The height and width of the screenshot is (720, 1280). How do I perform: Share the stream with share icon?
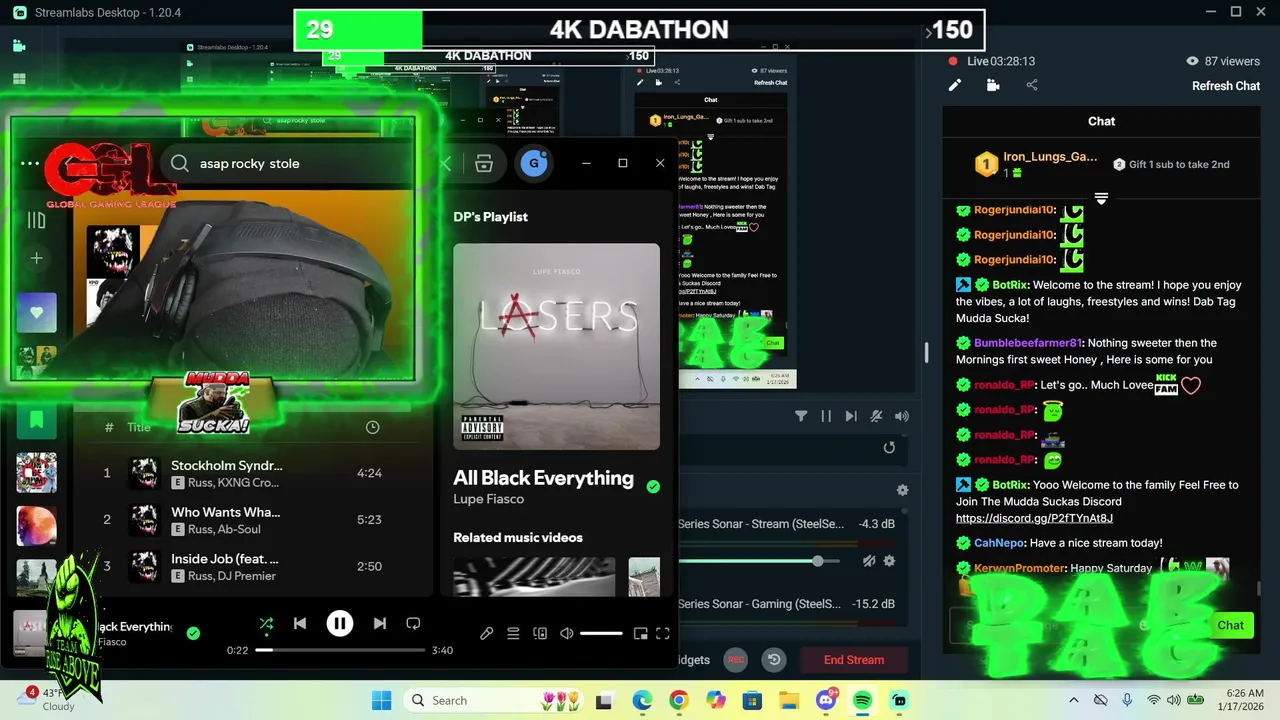click(x=1032, y=85)
